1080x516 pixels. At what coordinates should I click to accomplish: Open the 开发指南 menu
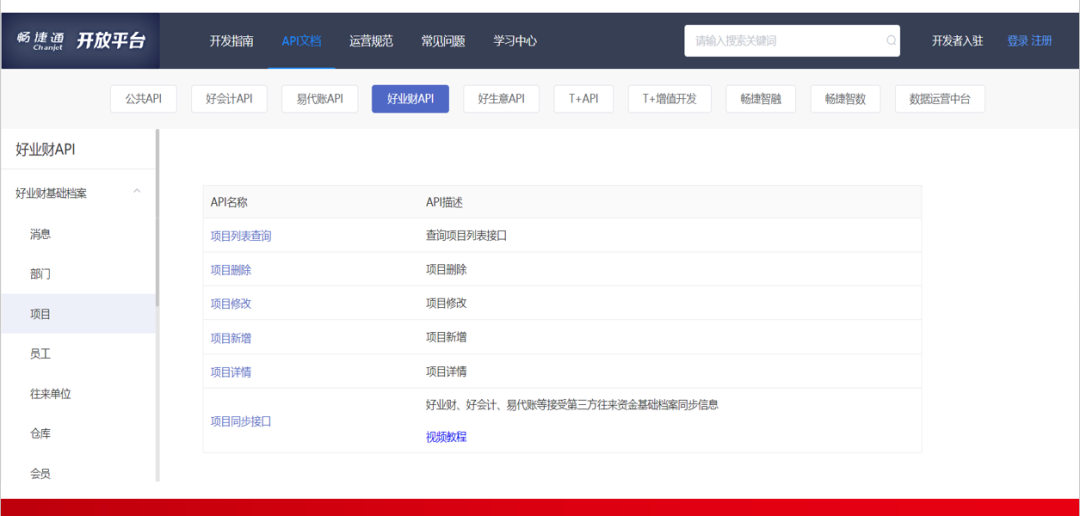[x=231, y=41]
